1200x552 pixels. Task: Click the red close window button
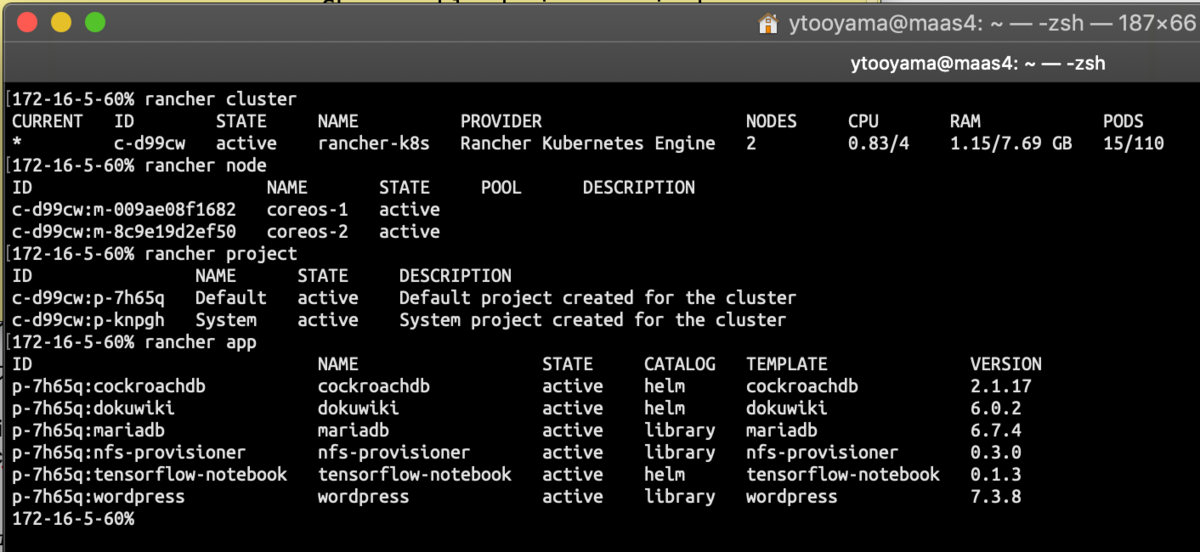(x=27, y=22)
